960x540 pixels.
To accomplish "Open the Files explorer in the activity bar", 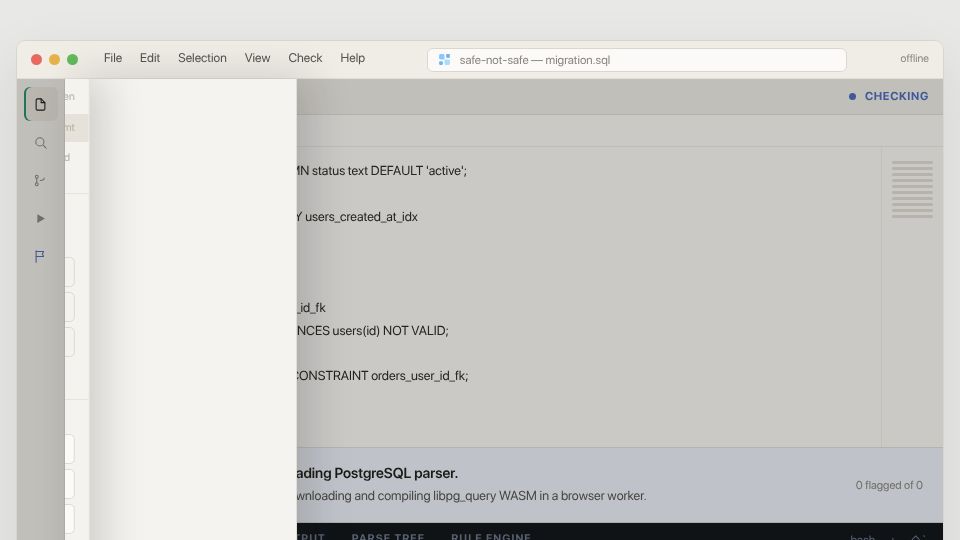I will pos(40,105).
